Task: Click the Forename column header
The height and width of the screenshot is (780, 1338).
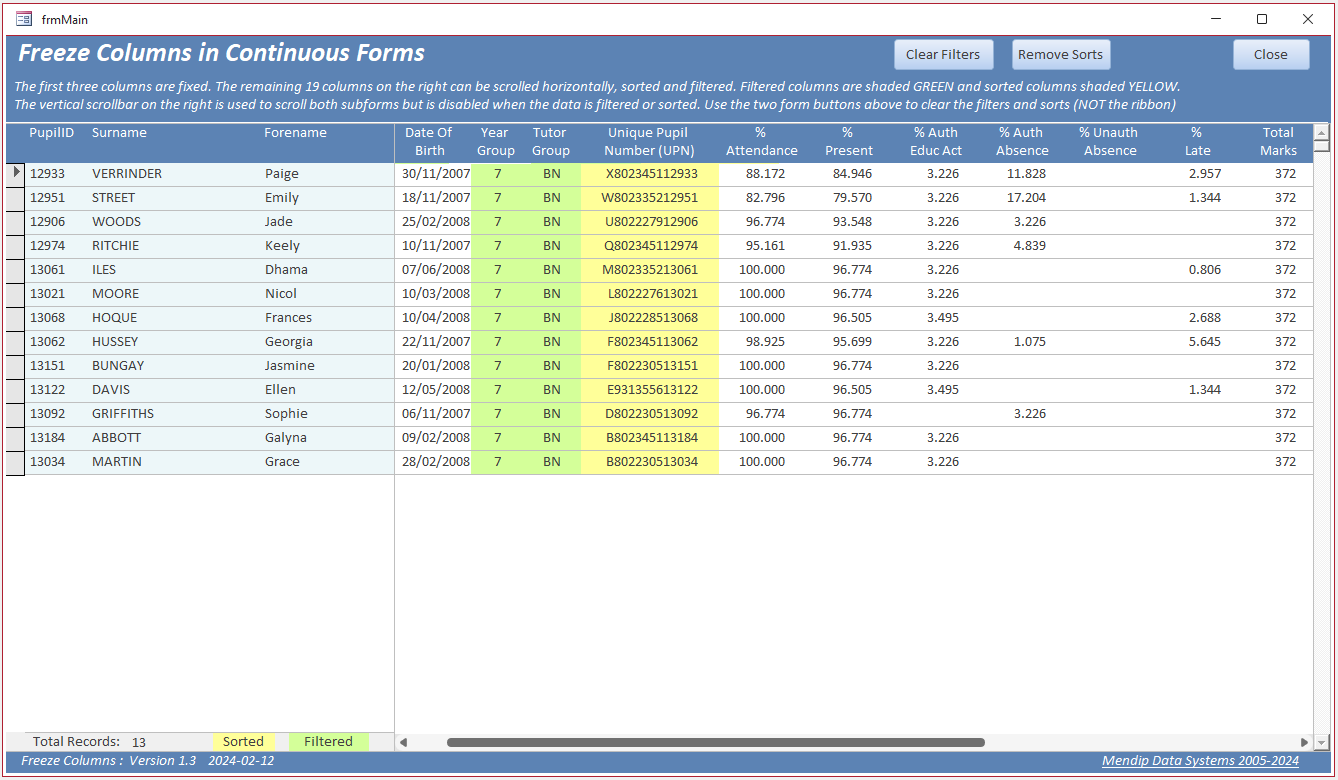Action: click(x=295, y=132)
